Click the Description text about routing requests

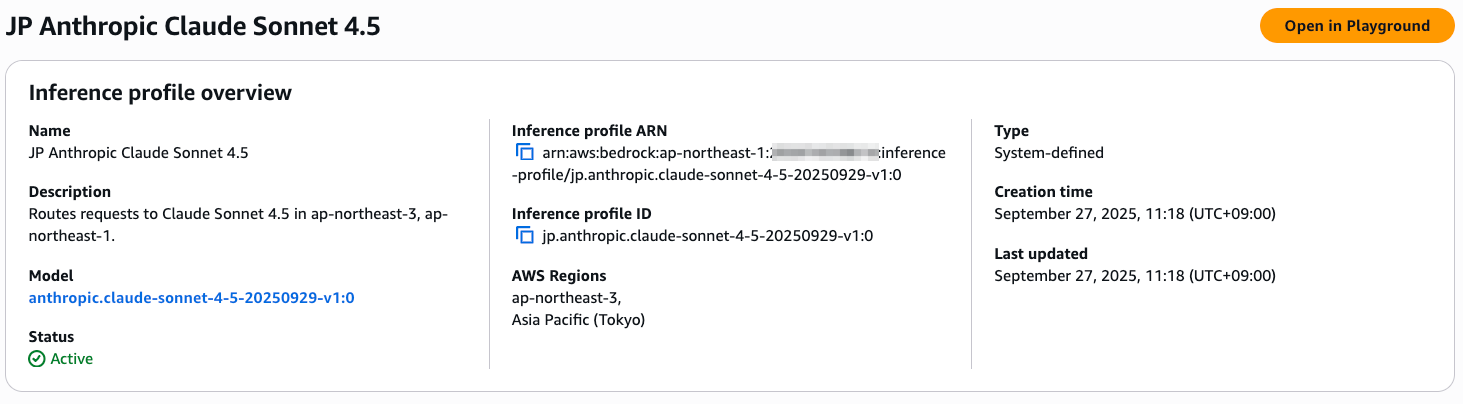point(238,225)
